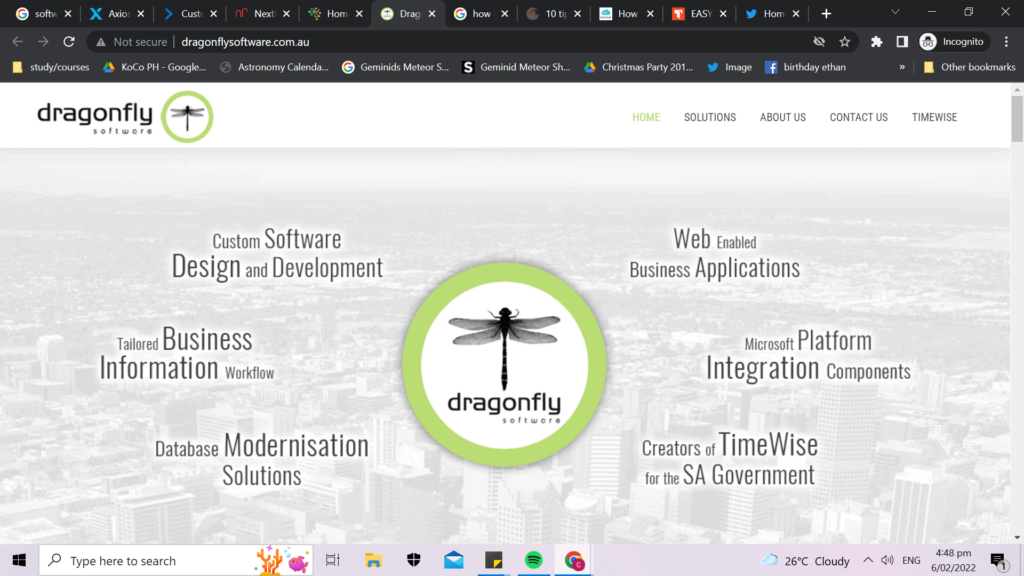This screenshot has height=576, width=1024.
Task: Open the Extensions puzzle icon
Action: [x=876, y=42]
